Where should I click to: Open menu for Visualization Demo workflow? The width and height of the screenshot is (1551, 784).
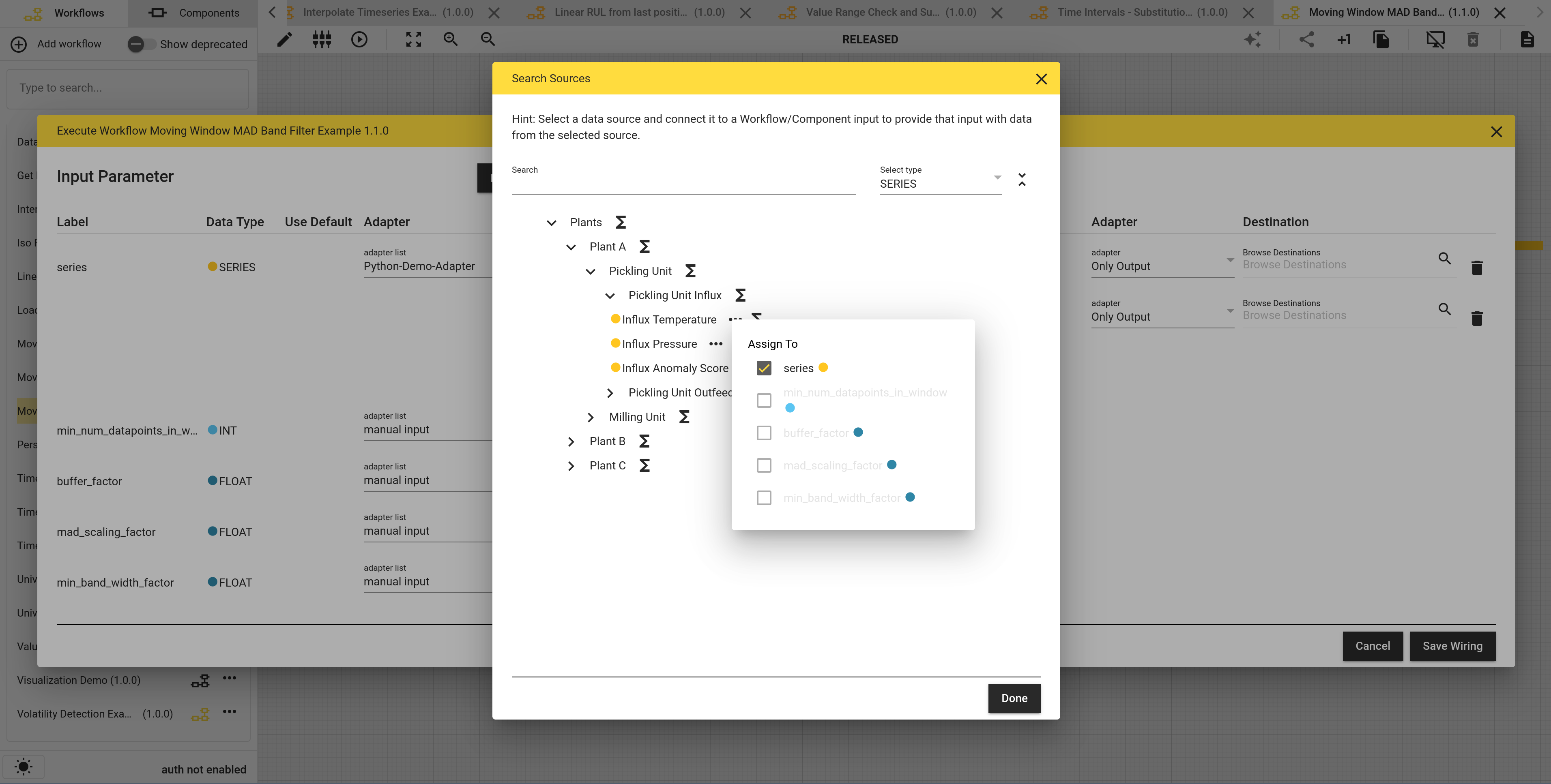[230, 678]
